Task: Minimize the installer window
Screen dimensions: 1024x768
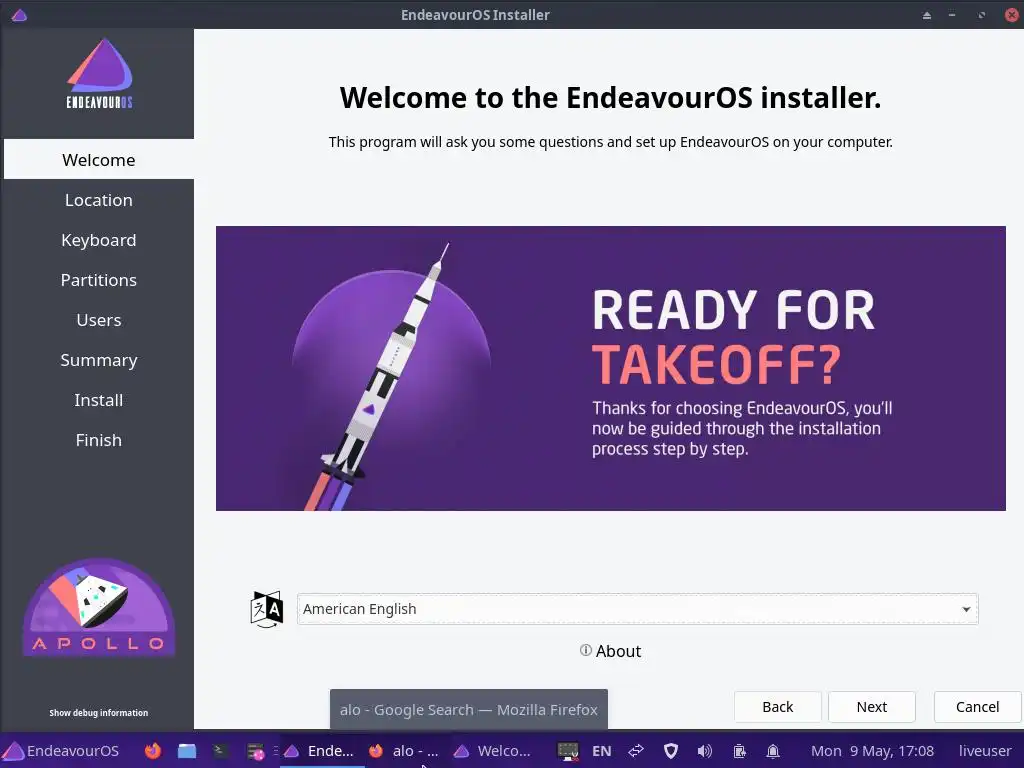Action: click(x=952, y=15)
